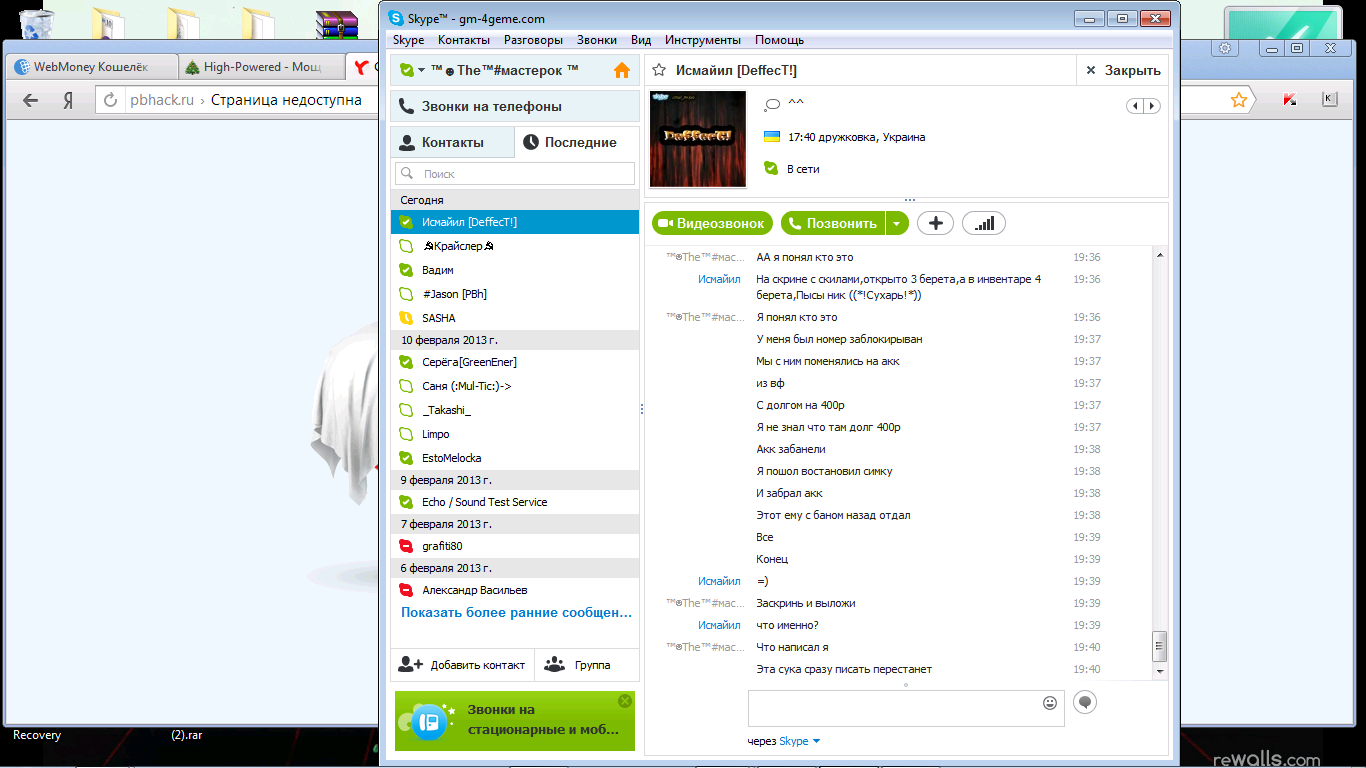Click Закрыть to close the conversation

click(x=1123, y=70)
